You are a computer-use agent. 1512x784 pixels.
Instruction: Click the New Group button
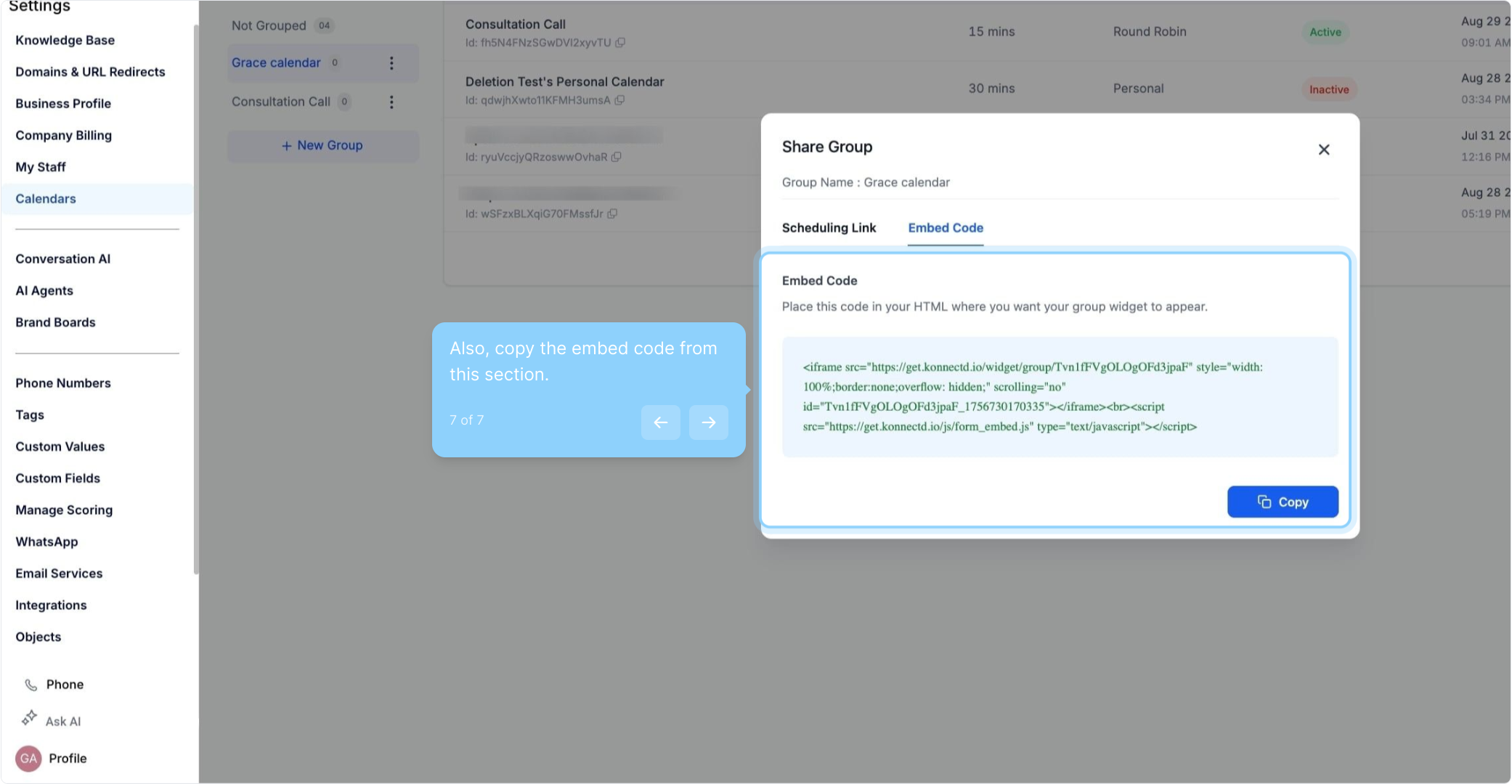pos(322,146)
